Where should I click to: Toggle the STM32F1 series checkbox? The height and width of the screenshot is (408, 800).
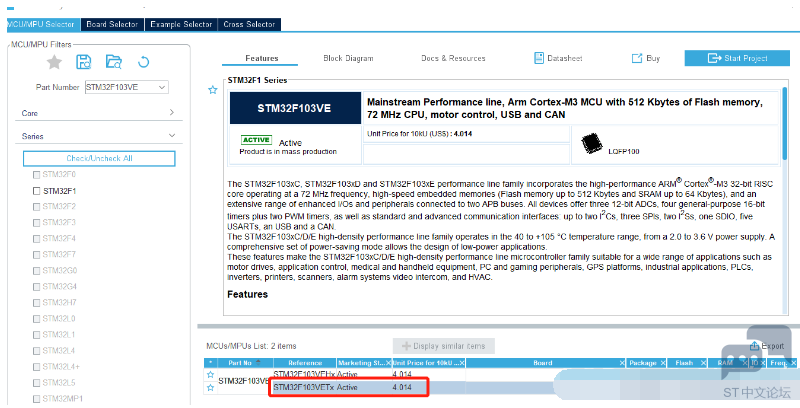36,191
